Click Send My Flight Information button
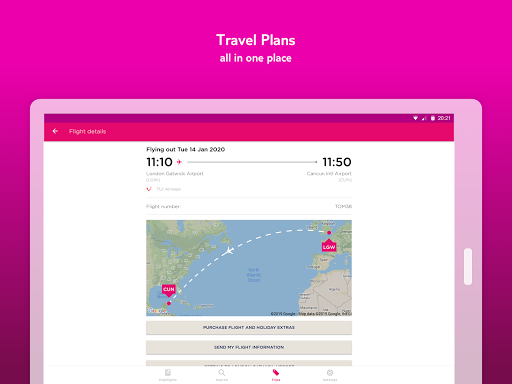Screen dimensions: 512x384 [x=249, y=347]
